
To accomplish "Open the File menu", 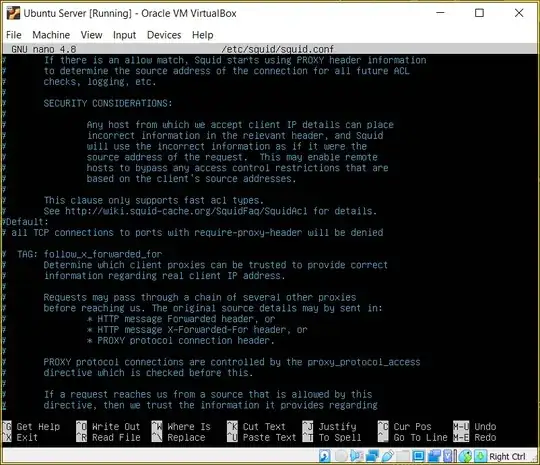I will [x=14, y=35].
